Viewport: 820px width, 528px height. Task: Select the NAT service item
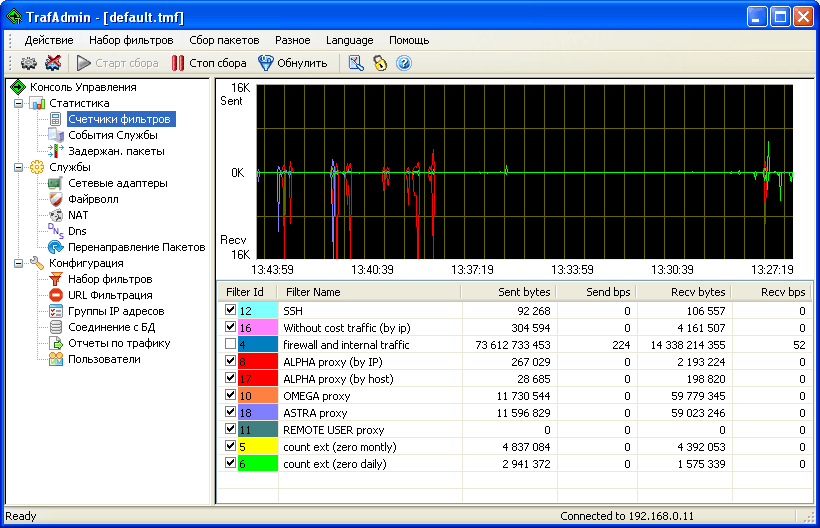coord(78,215)
